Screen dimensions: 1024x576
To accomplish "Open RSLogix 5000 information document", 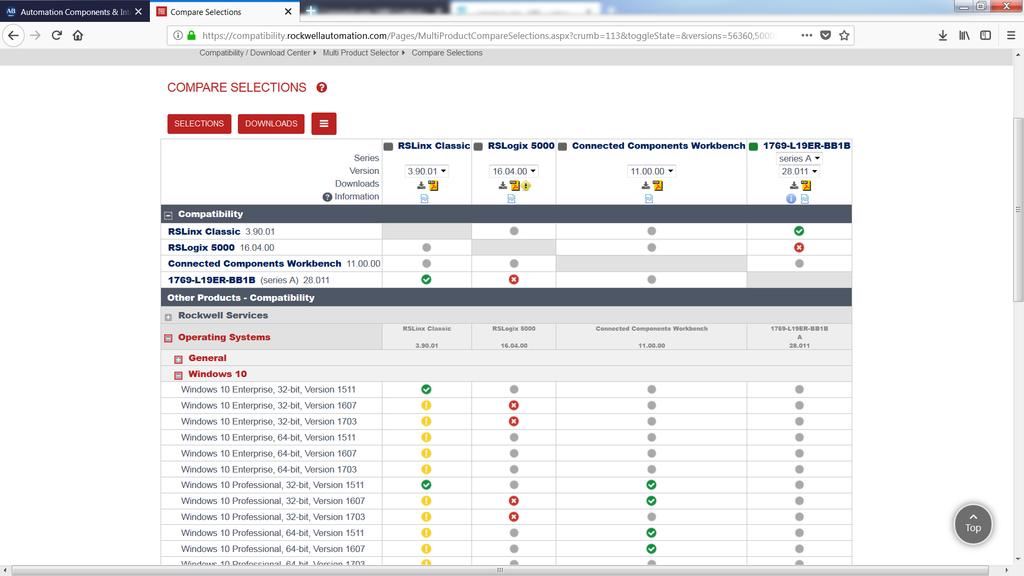I will coord(511,199).
